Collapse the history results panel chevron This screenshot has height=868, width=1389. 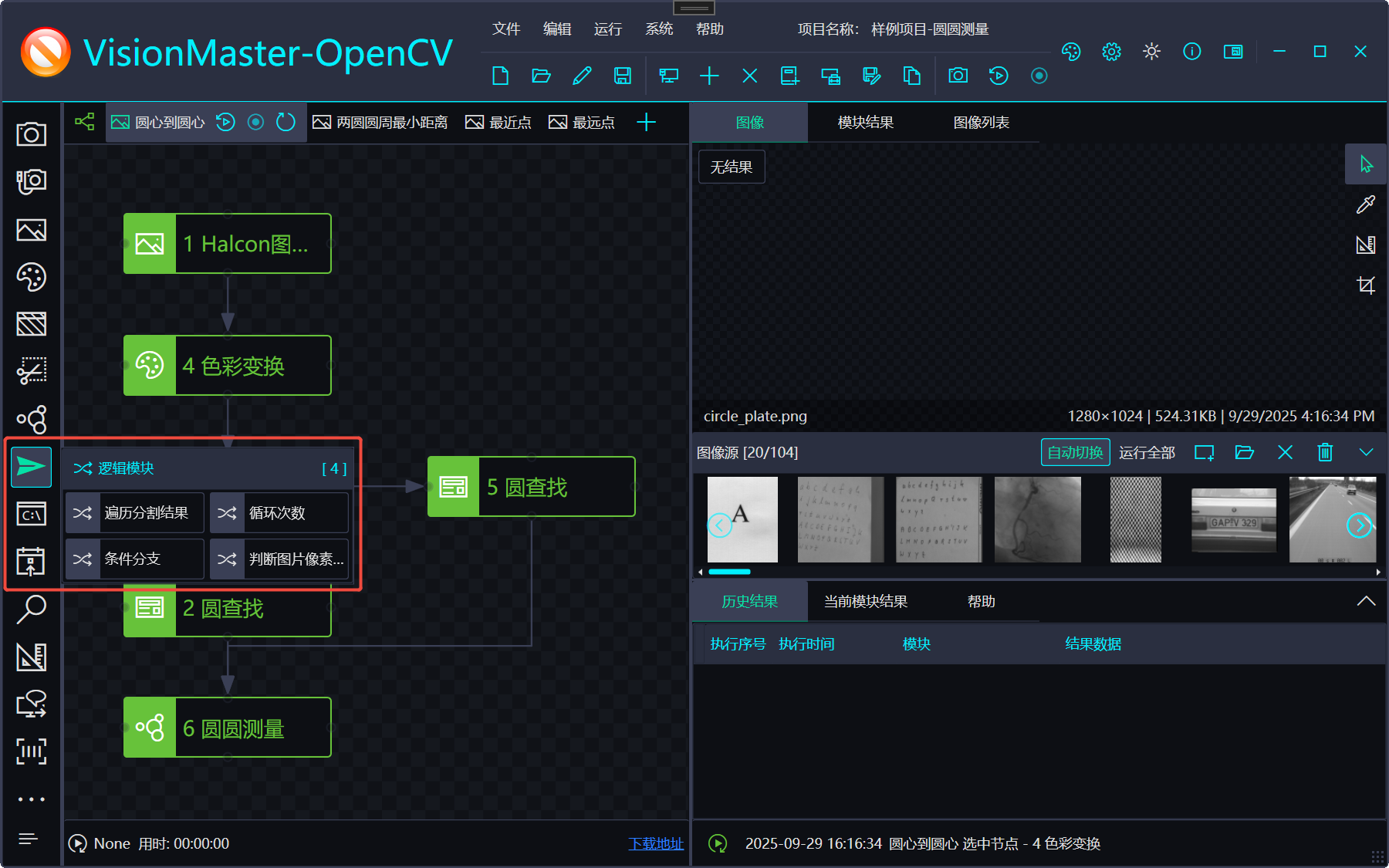[x=1366, y=601]
